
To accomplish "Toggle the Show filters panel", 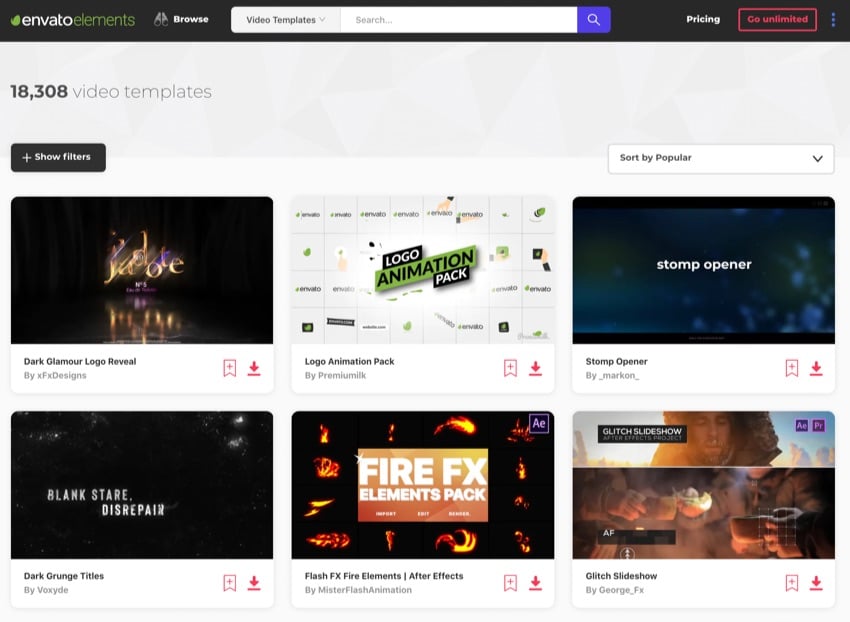I will click(x=58, y=158).
